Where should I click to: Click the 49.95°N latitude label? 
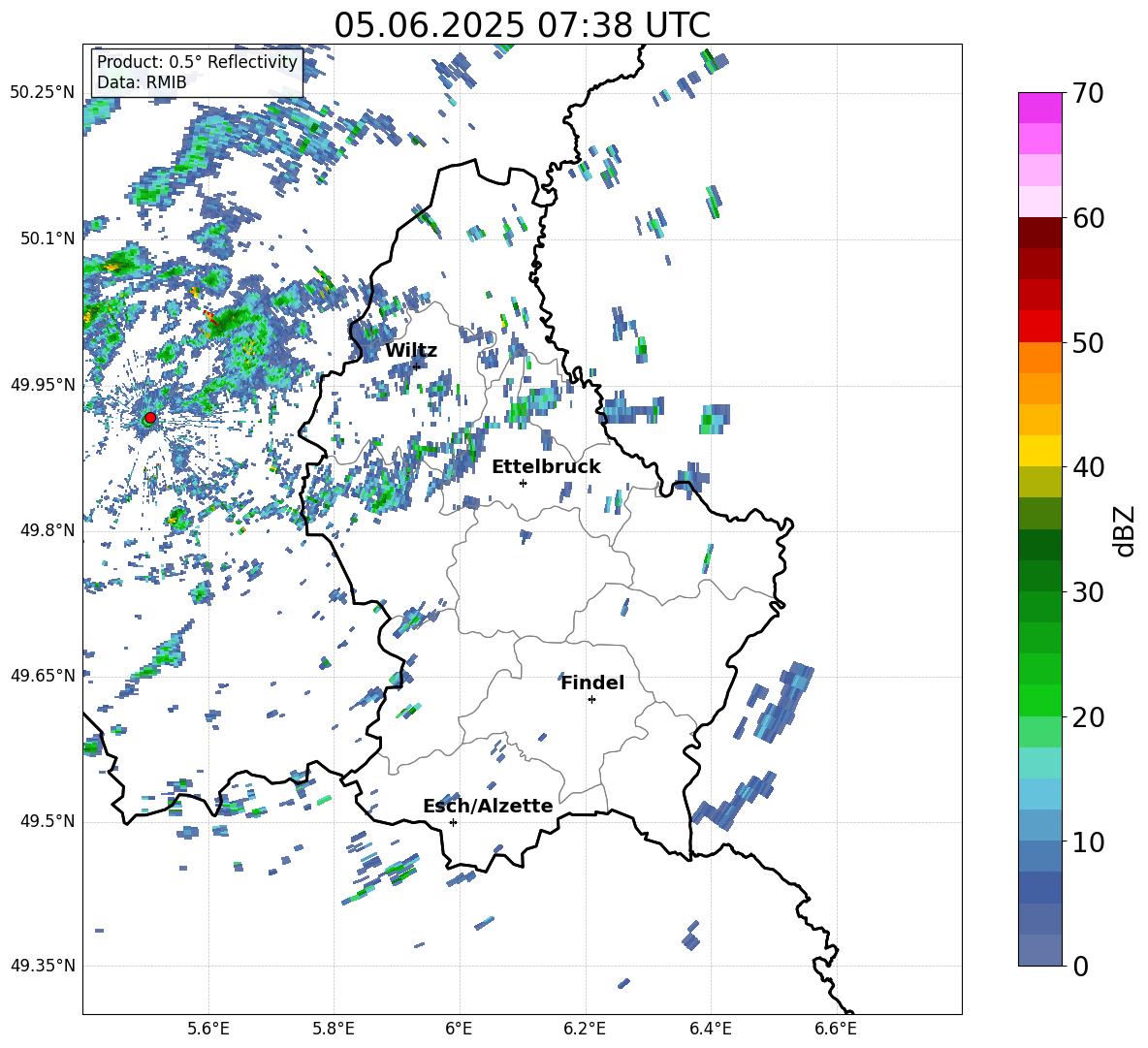[x=43, y=384]
